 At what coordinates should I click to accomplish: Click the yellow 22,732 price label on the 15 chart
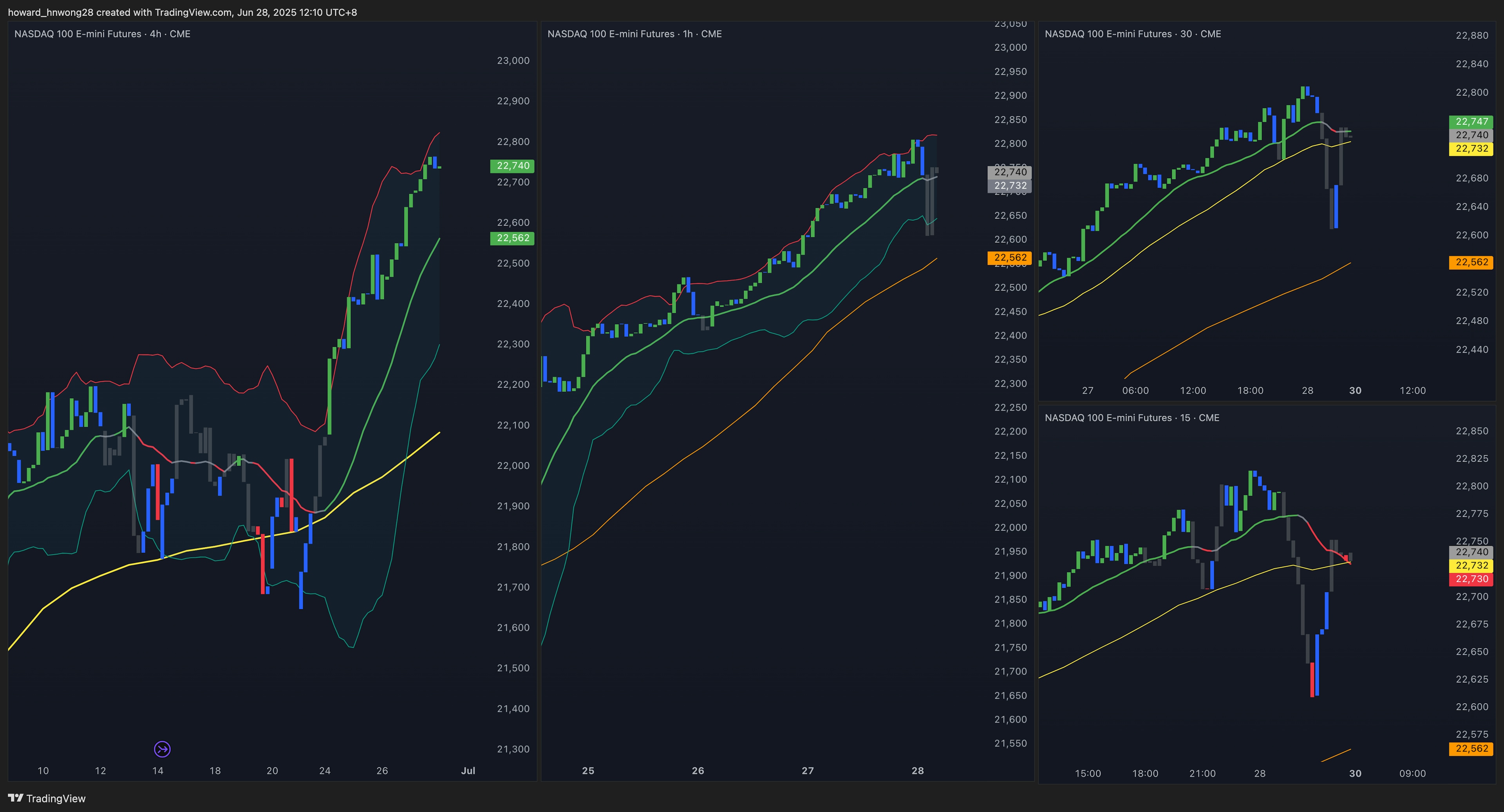click(1471, 566)
